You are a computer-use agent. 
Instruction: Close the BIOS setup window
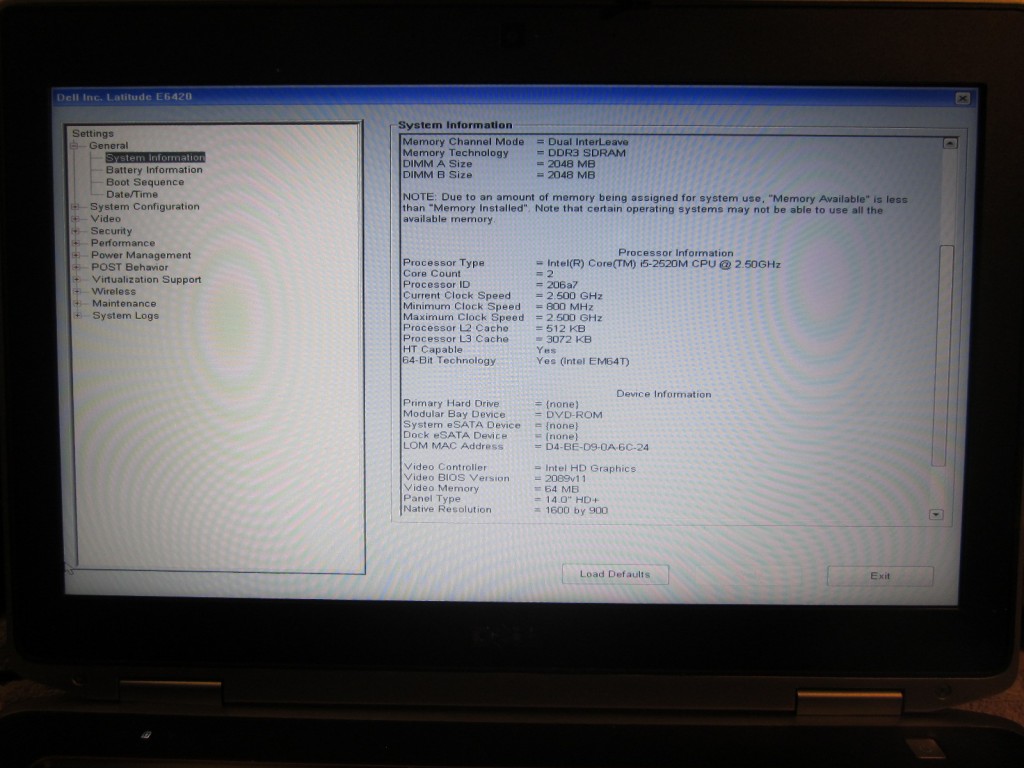(x=962, y=98)
